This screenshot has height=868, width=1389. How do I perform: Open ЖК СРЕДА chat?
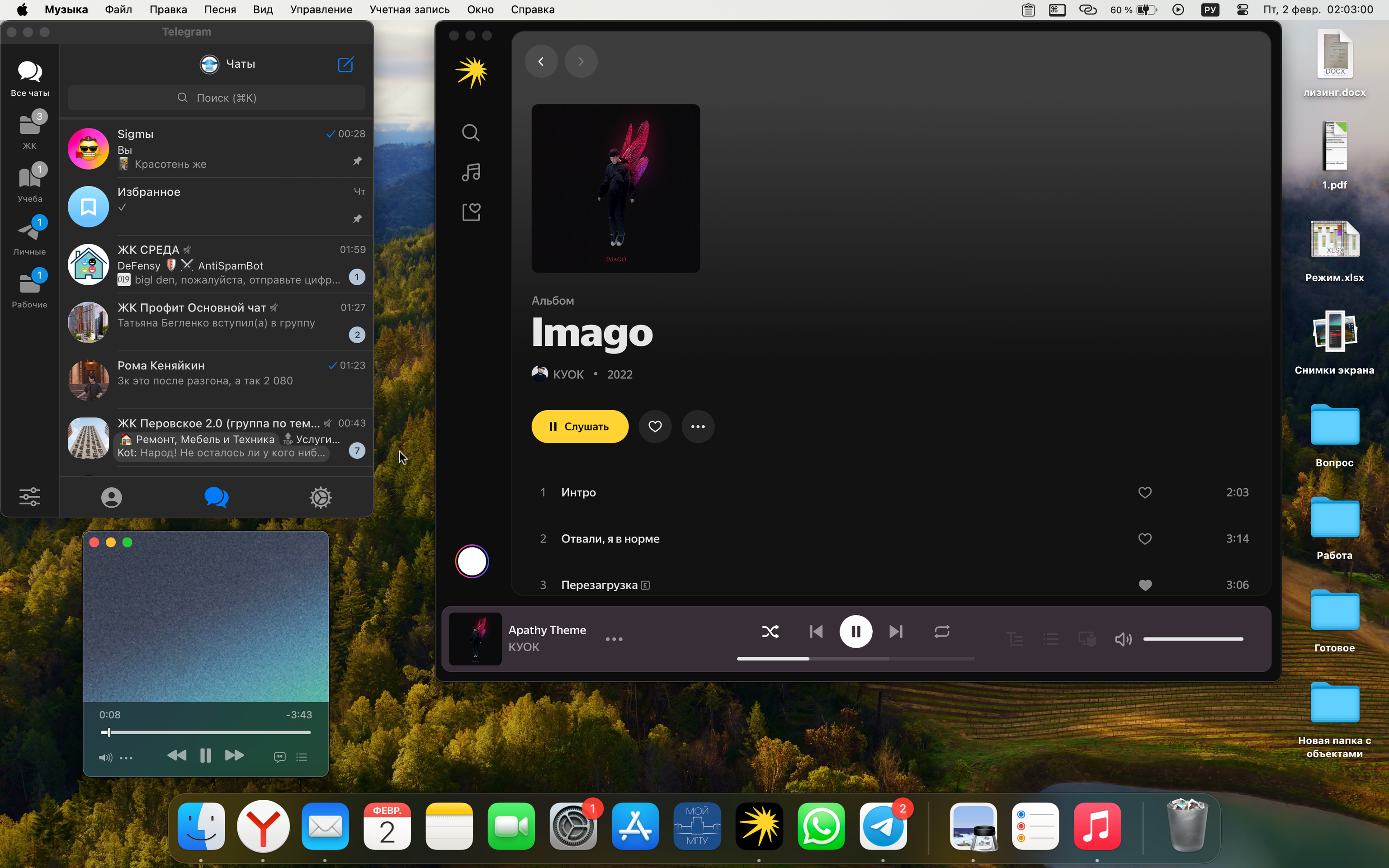(x=217, y=264)
